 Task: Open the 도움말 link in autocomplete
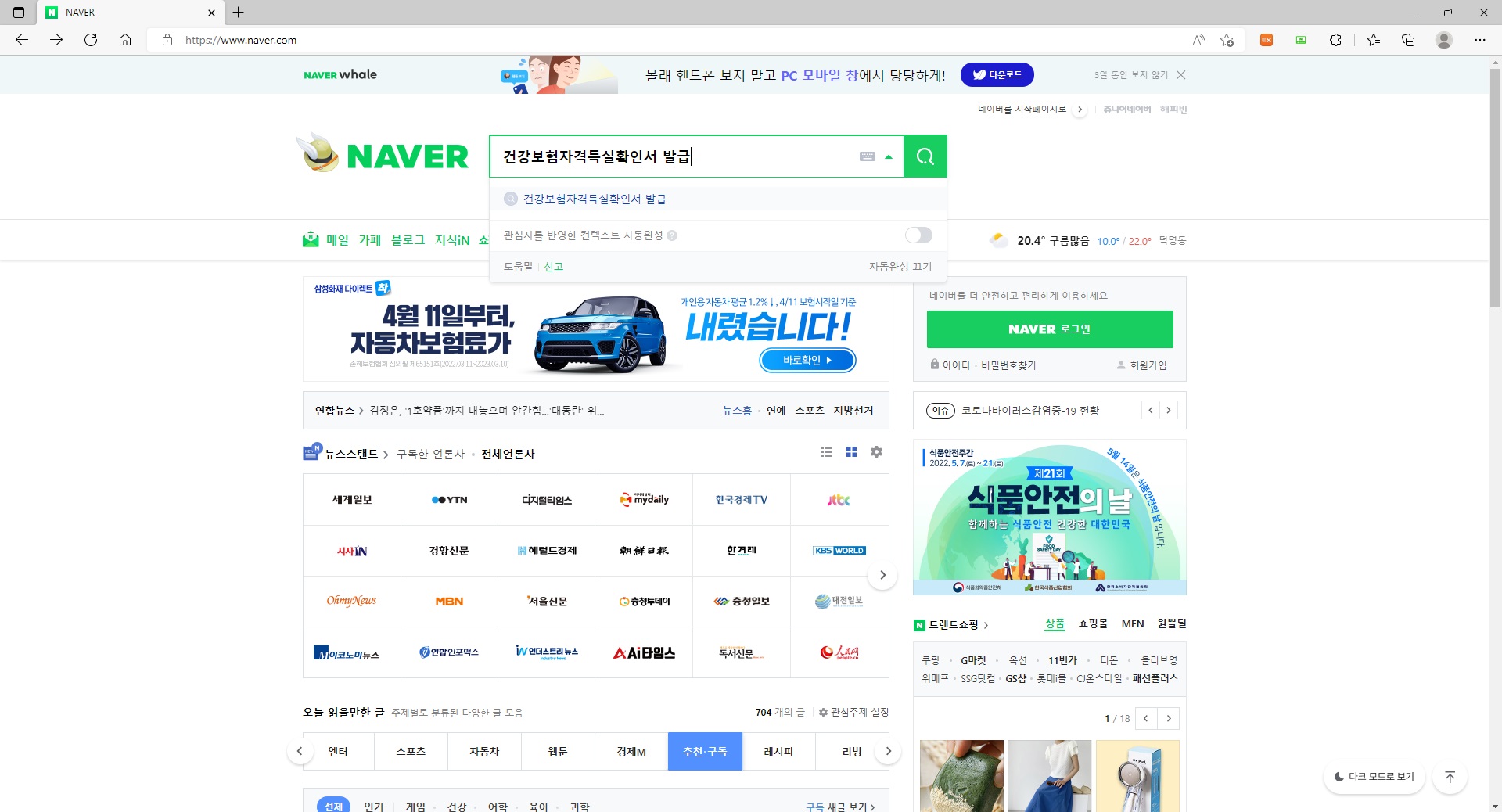(x=518, y=266)
